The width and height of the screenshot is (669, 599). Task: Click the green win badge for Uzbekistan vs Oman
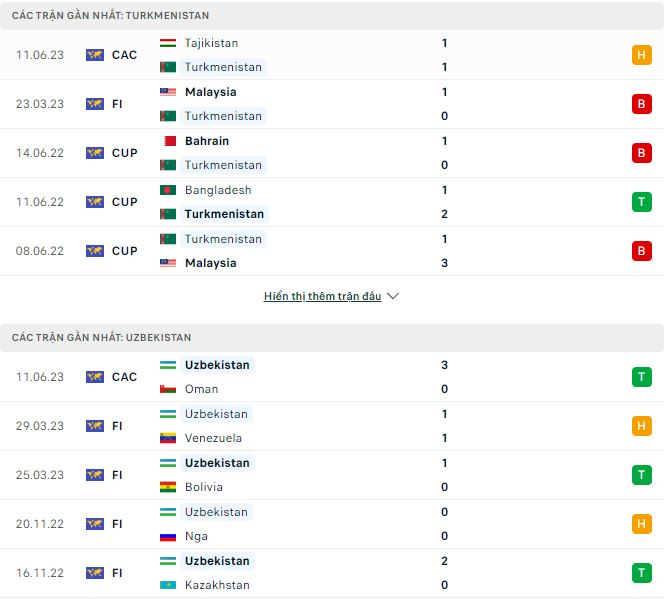point(641,377)
